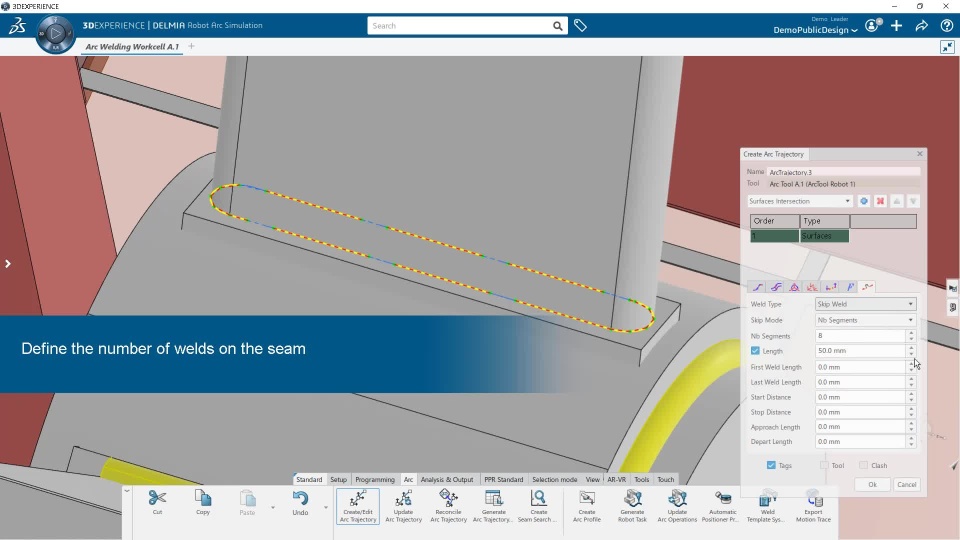Open the Analysis & Output tab
960x540 pixels.
coord(447,479)
